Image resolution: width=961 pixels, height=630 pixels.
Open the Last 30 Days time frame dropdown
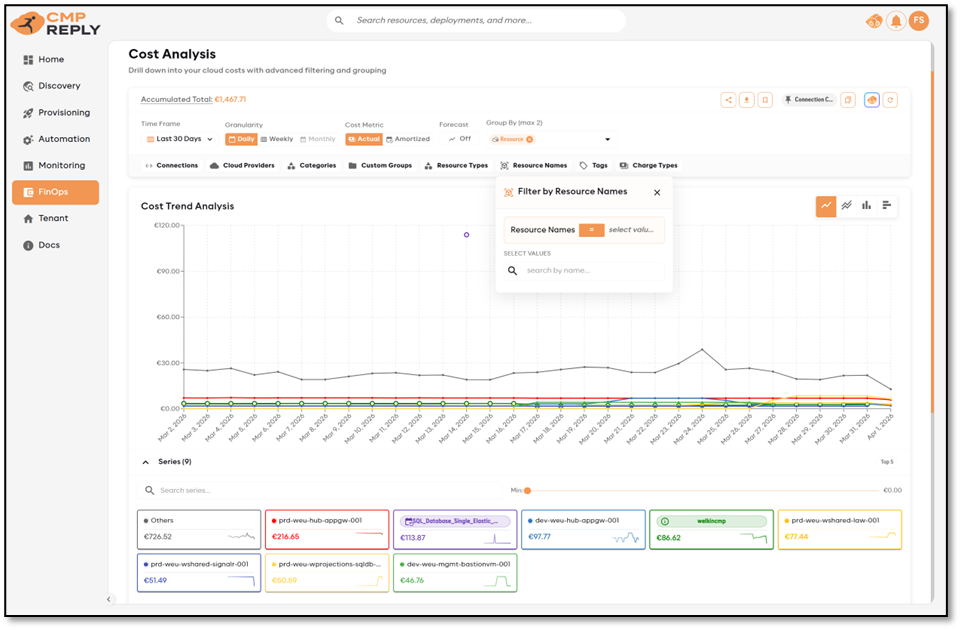180,139
